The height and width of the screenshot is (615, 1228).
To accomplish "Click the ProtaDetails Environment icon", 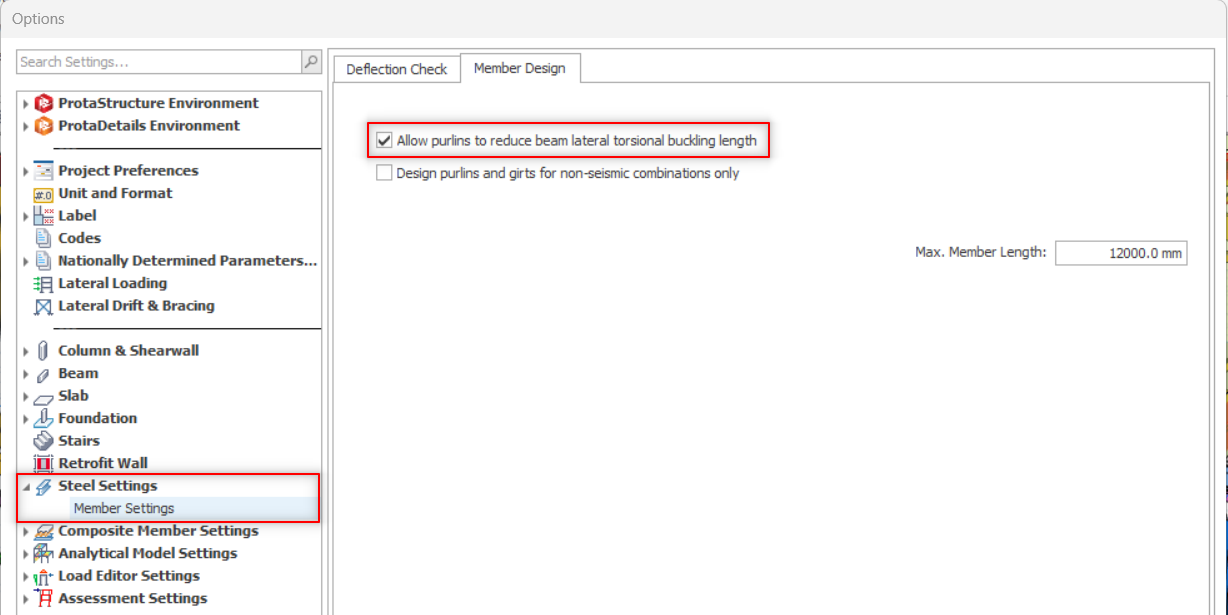I will point(43,126).
